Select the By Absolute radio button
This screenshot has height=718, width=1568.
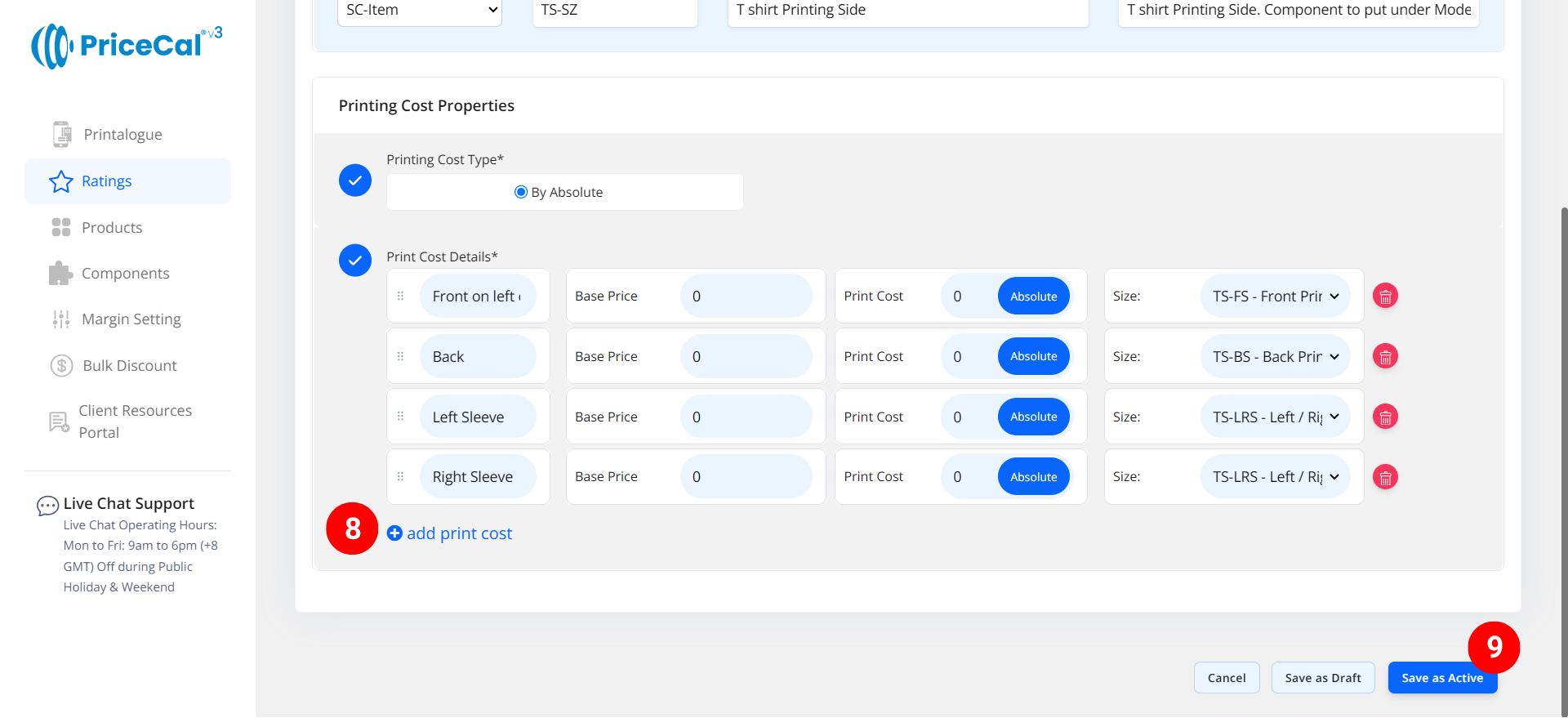(x=521, y=193)
